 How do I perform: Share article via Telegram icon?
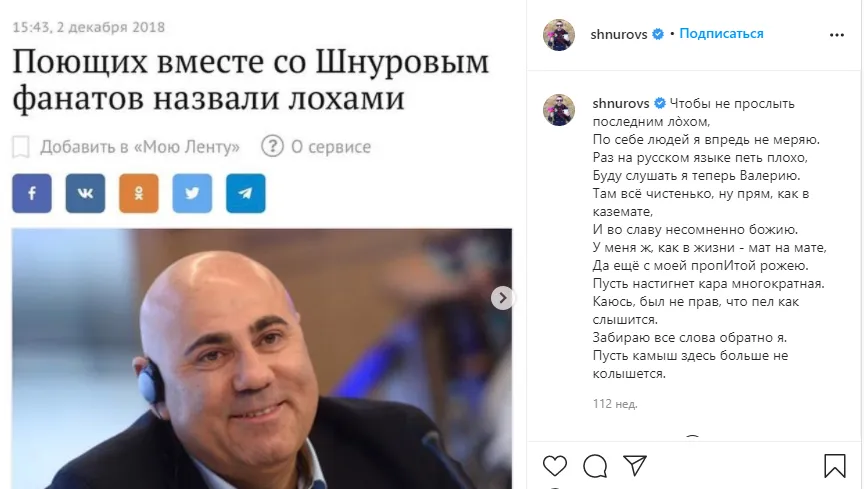click(x=246, y=194)
